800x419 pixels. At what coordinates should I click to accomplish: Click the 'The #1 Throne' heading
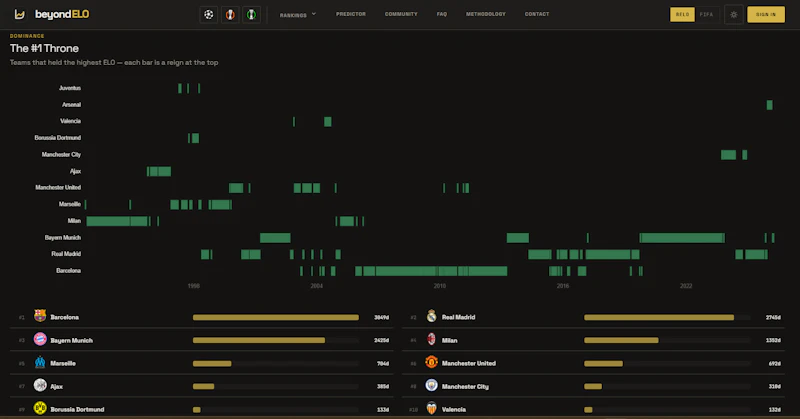coord(44,48)
